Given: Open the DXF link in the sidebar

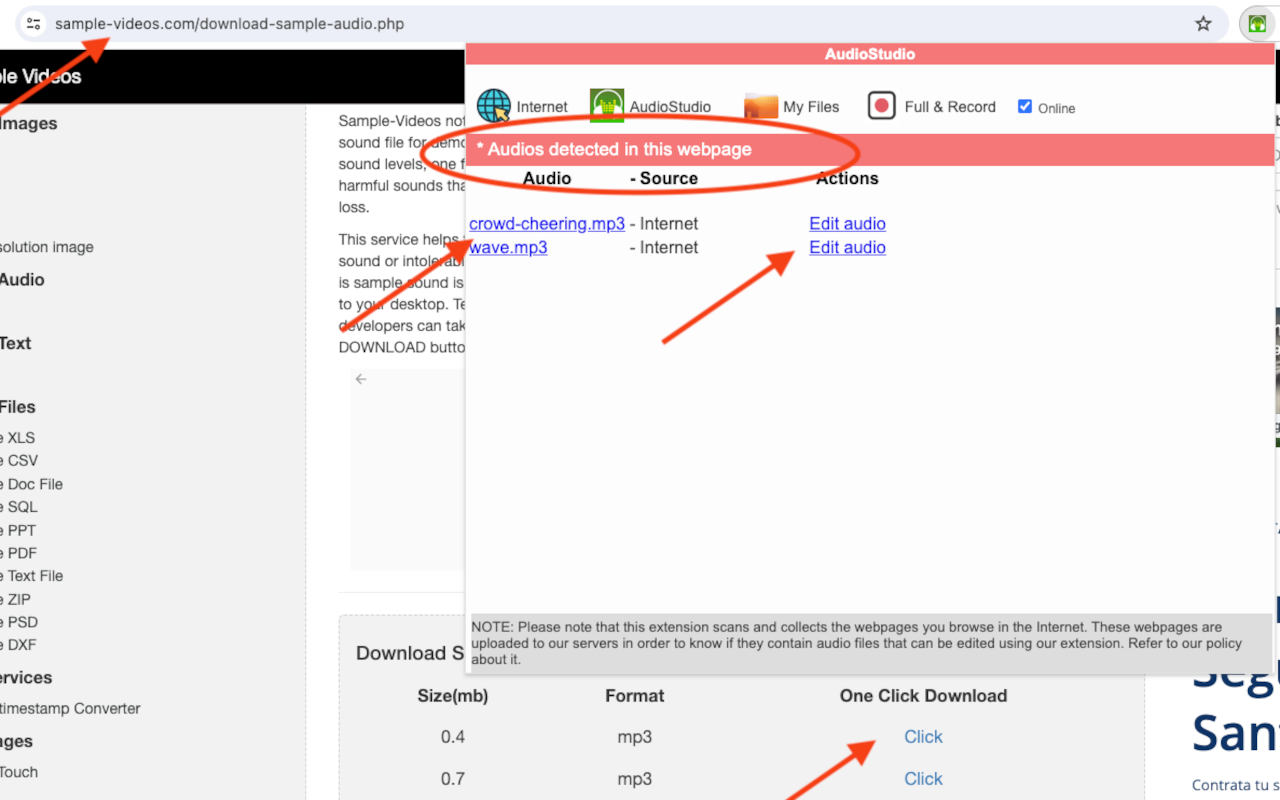Looking at the screenshot, I should click(18, 645).
